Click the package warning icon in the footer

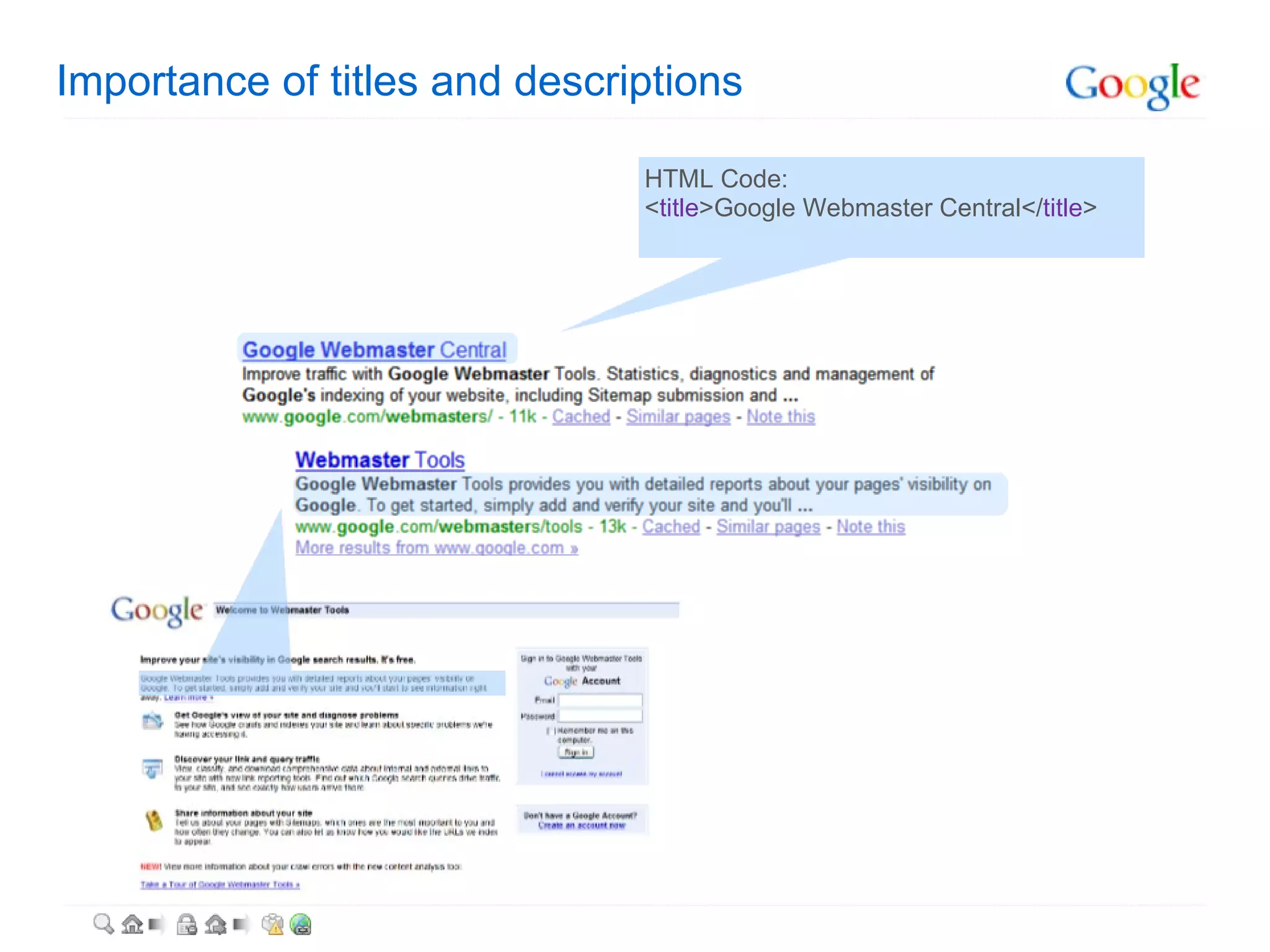click(x=272, y=924)
